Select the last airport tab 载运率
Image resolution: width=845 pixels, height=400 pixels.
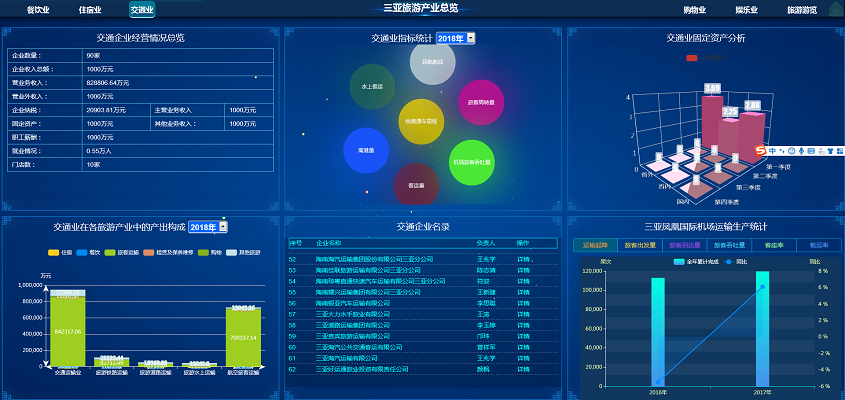[x=819, y=245]
